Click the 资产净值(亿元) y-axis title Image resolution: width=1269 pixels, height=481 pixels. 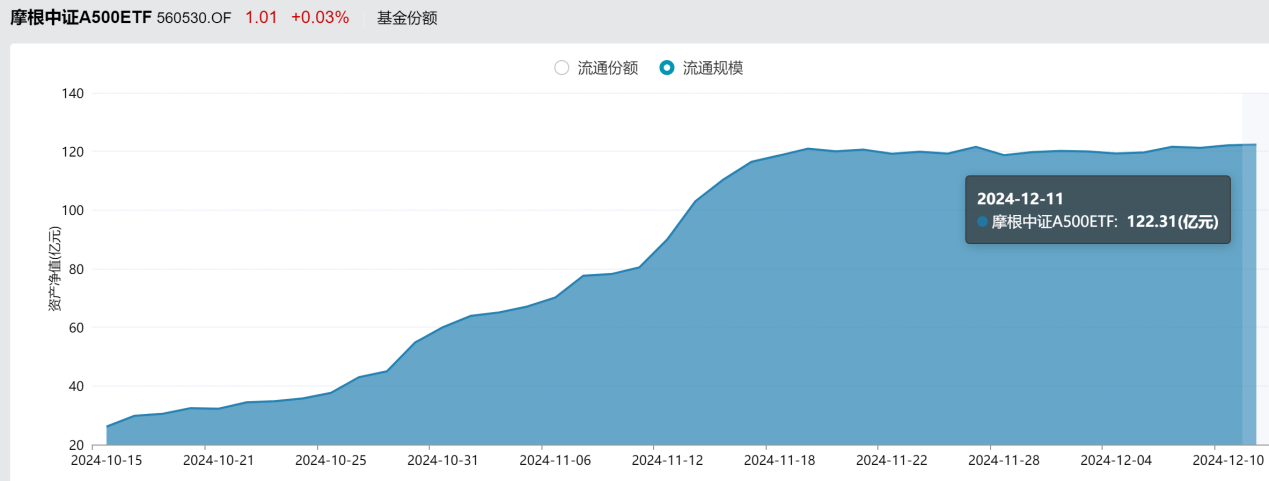coord(55,268)
